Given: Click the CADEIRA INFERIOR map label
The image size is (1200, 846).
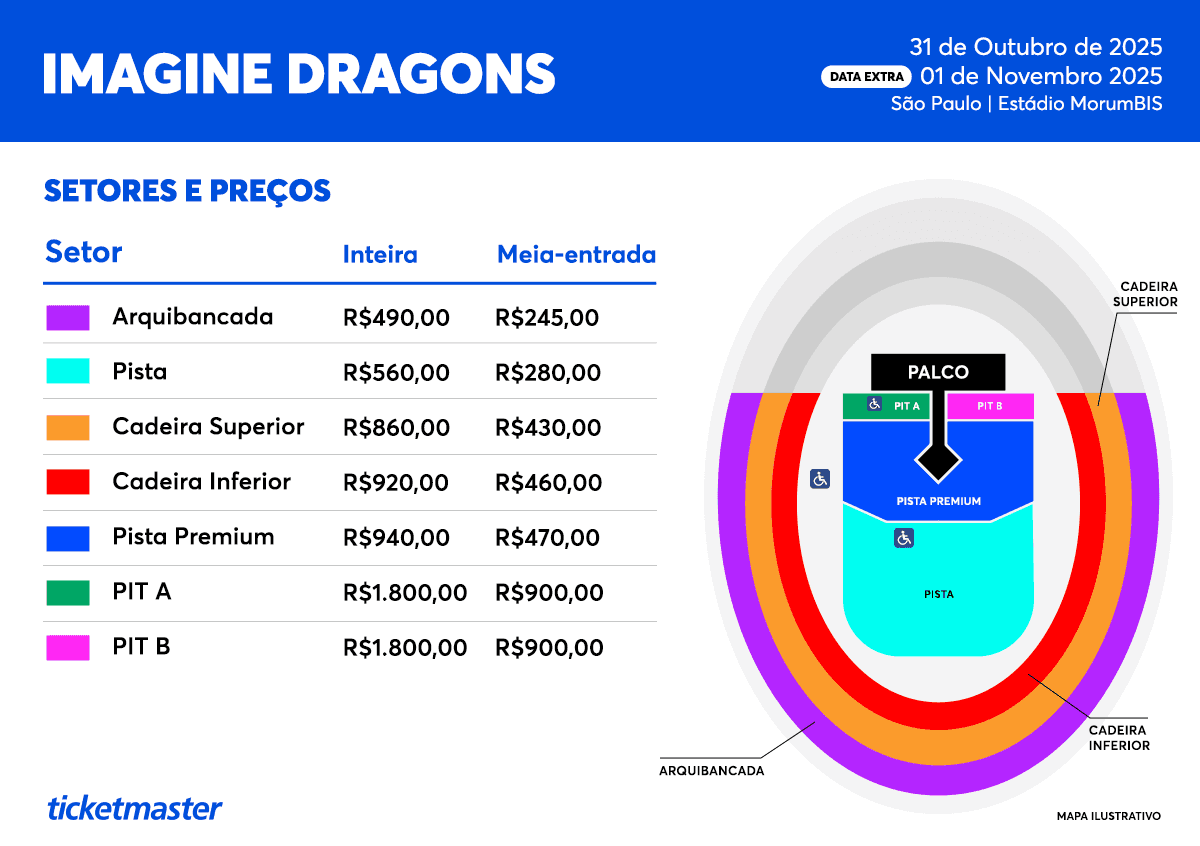Looking at the screenshot, I should (x=1119, y=738).
